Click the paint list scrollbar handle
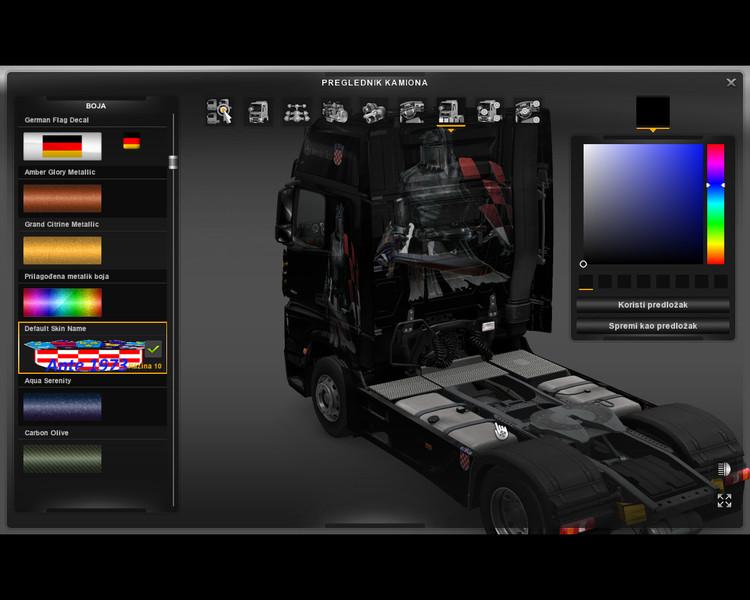750x600 pixels. pyautogui.click(x=173, y=163)
